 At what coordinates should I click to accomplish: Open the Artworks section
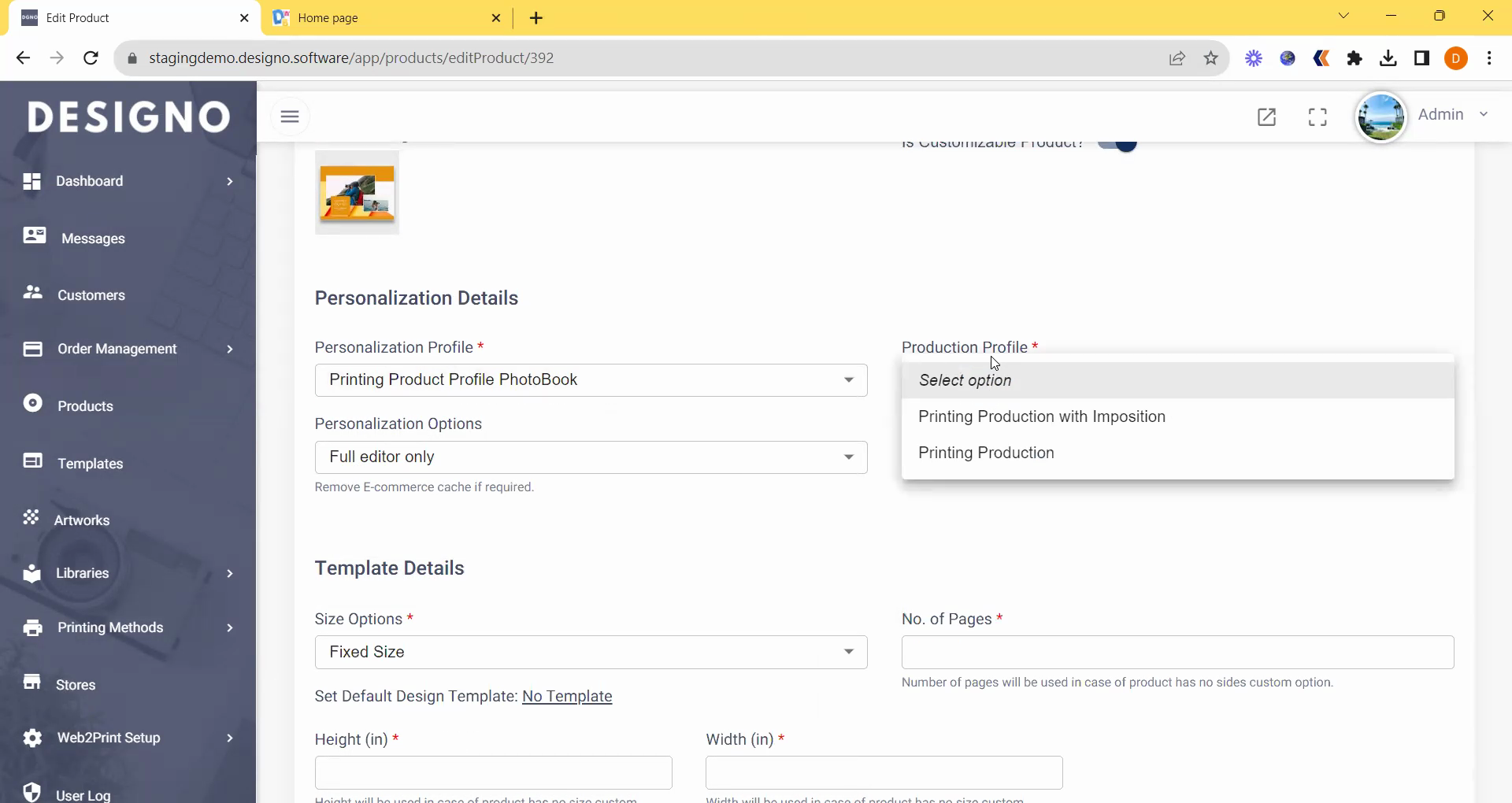coord(81,520)
